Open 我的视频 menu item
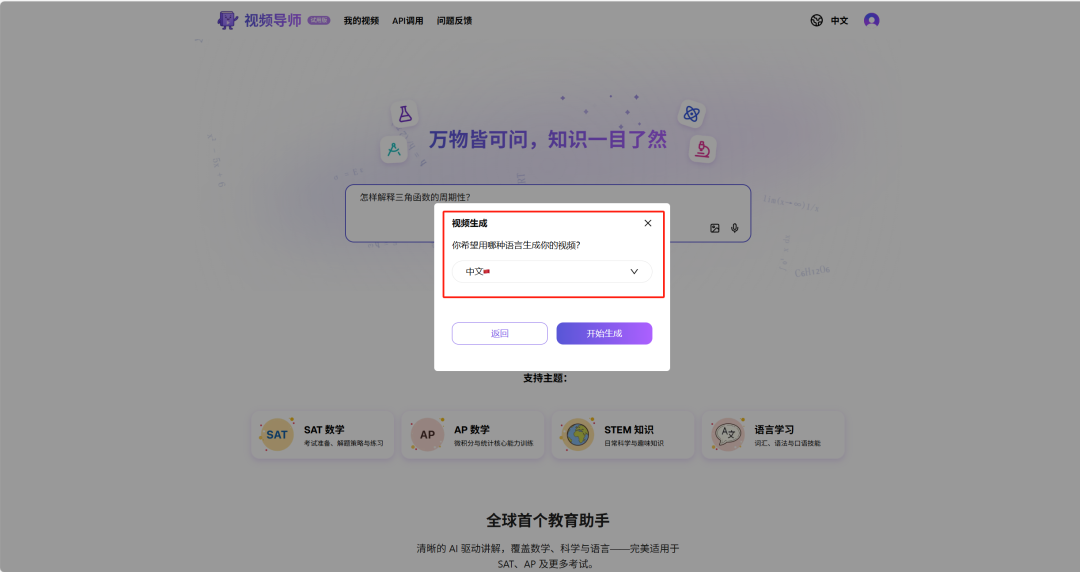 (x=361, y=21)
